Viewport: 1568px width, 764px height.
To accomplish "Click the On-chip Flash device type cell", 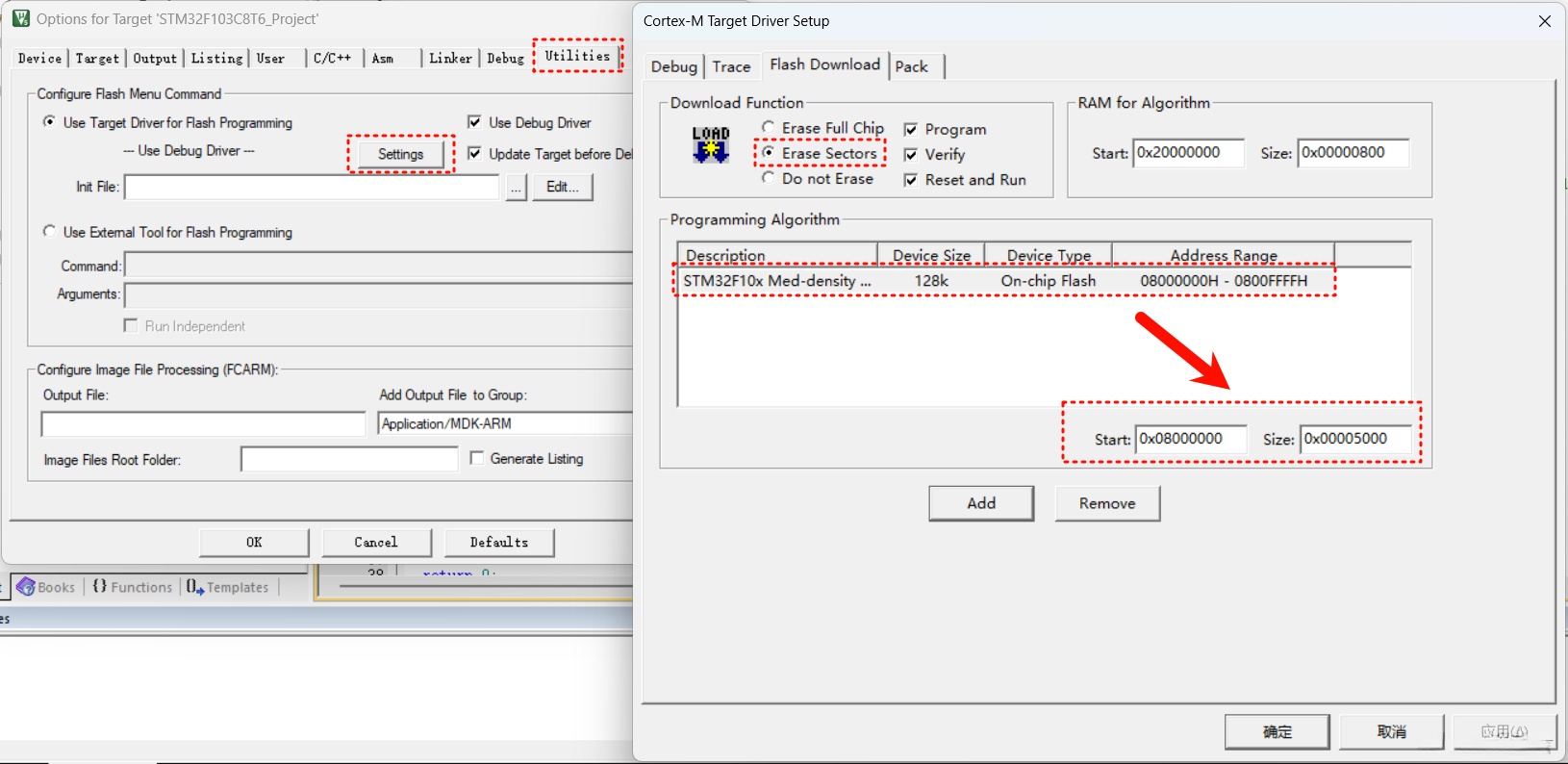I will click(1049, 281).
